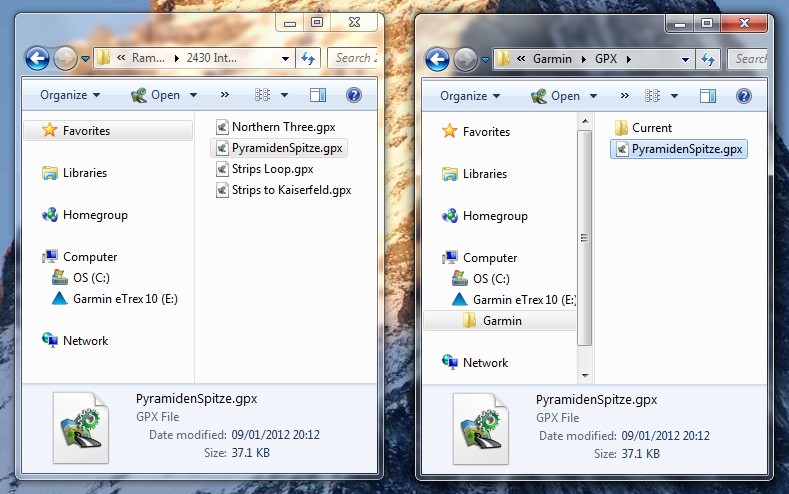Open the Current folder
The image size is (789, 494).
tap(651, 128)
